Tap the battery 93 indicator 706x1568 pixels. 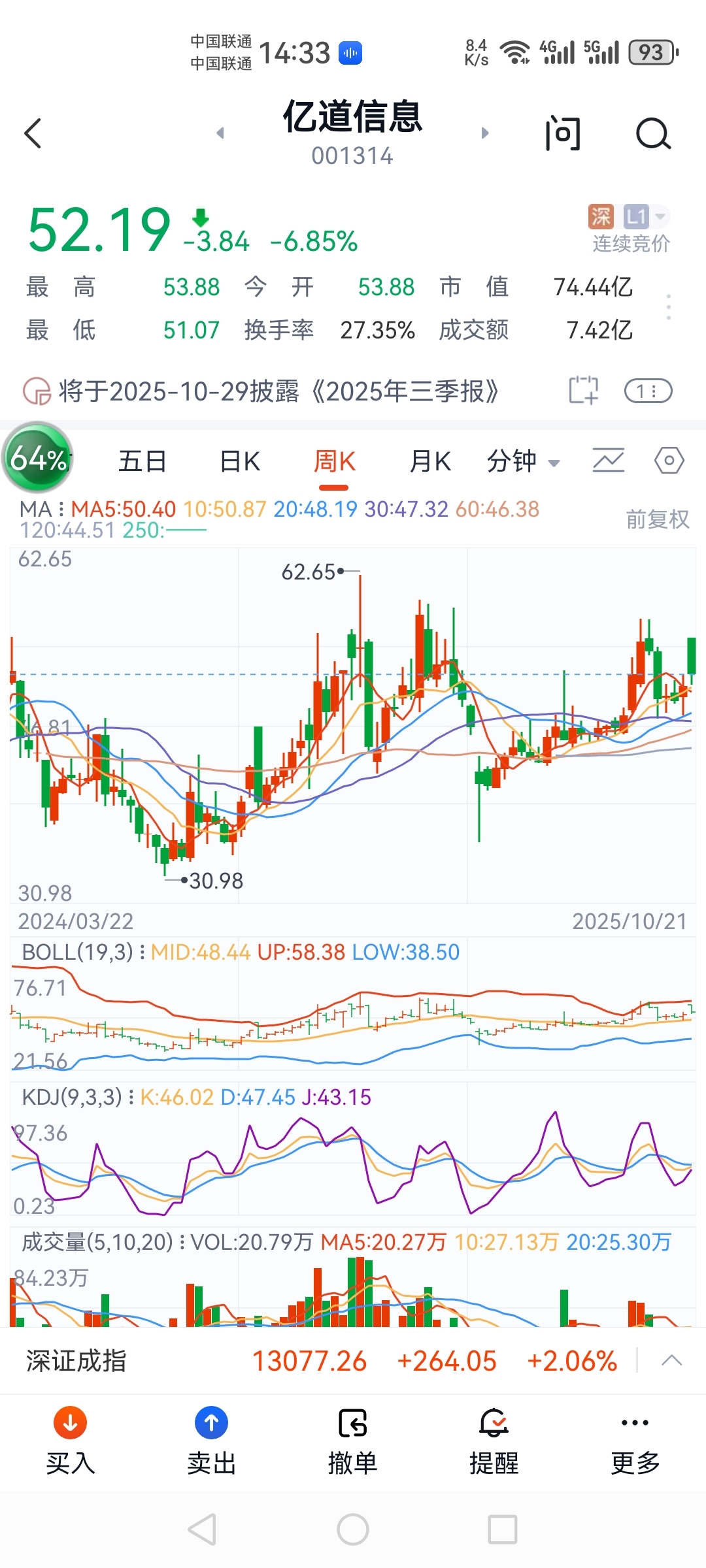click(653, 53)
